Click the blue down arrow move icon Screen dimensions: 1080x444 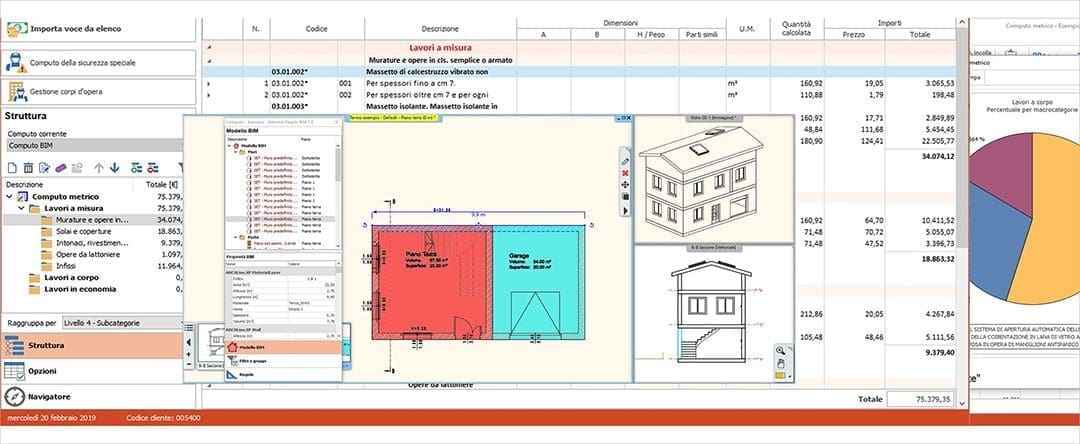point(114,167)
